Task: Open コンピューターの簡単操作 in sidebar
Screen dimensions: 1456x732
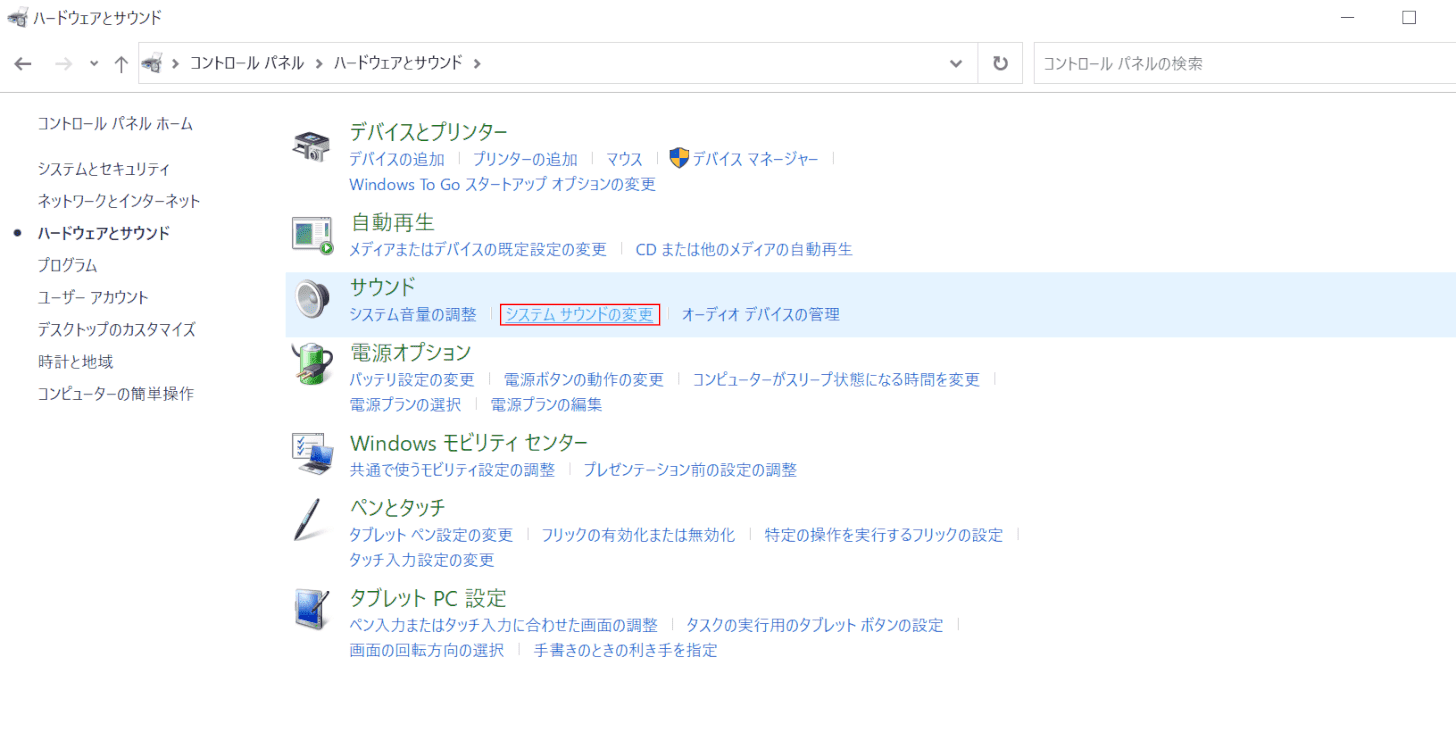Action: pos(116,393)
